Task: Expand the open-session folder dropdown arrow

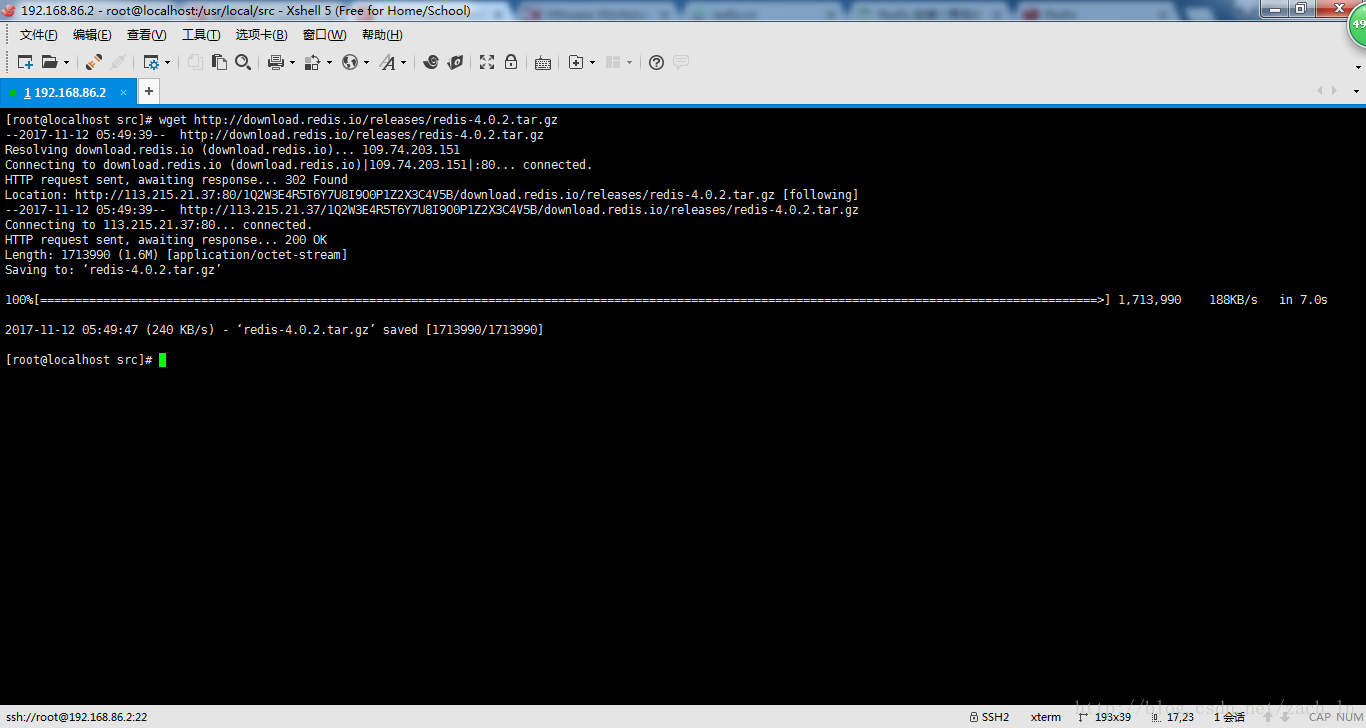Action: [x=67, y=62]
